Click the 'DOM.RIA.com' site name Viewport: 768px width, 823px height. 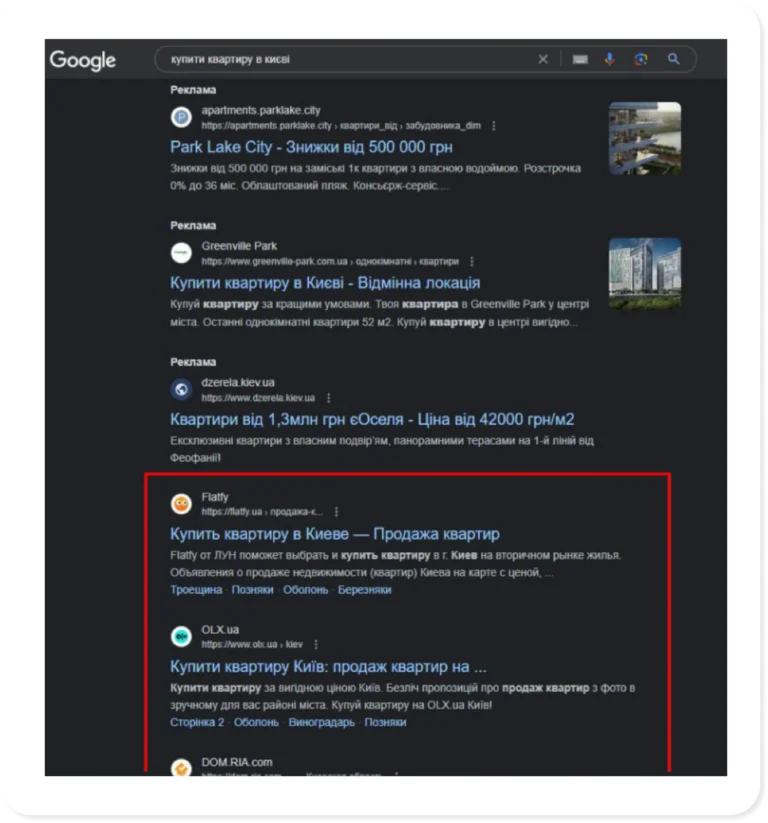[237, 762]
